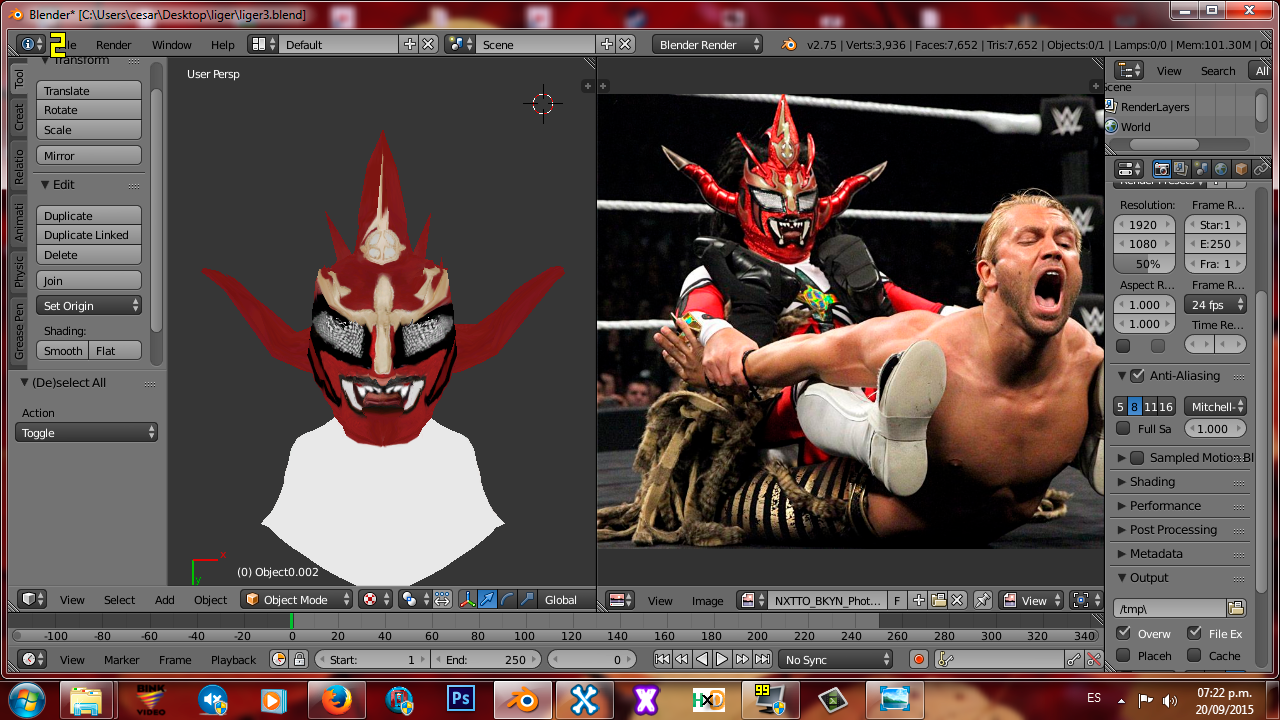The width and height of the screenshot is (1280, 720).
Task: Unlink the NXTTO_BKYN image with X icon
Action: (957, 600)
